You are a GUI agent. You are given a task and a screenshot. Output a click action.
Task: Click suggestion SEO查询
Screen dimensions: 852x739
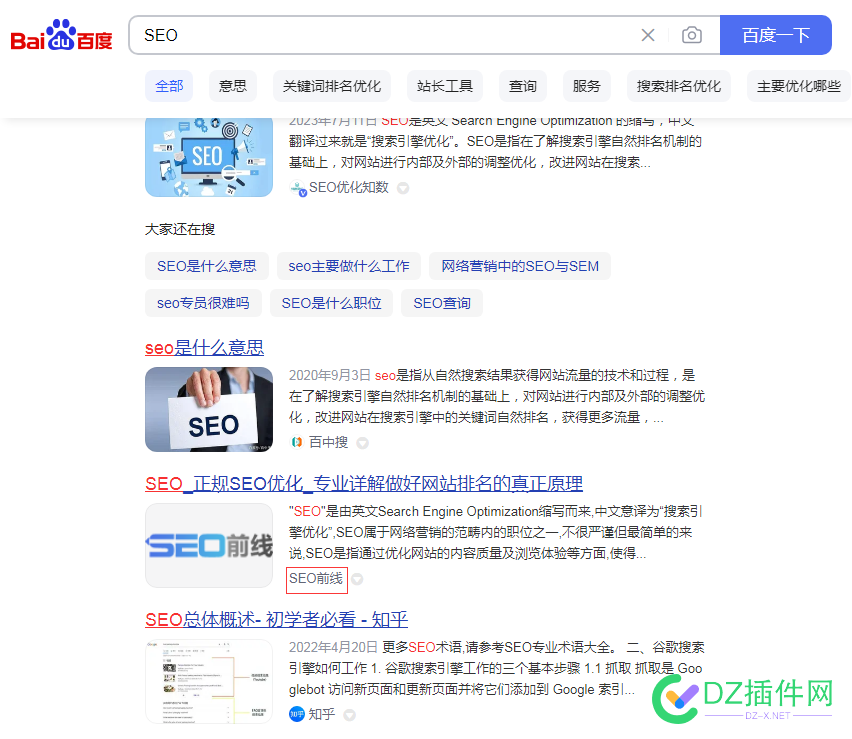click(x=441, y=303)
